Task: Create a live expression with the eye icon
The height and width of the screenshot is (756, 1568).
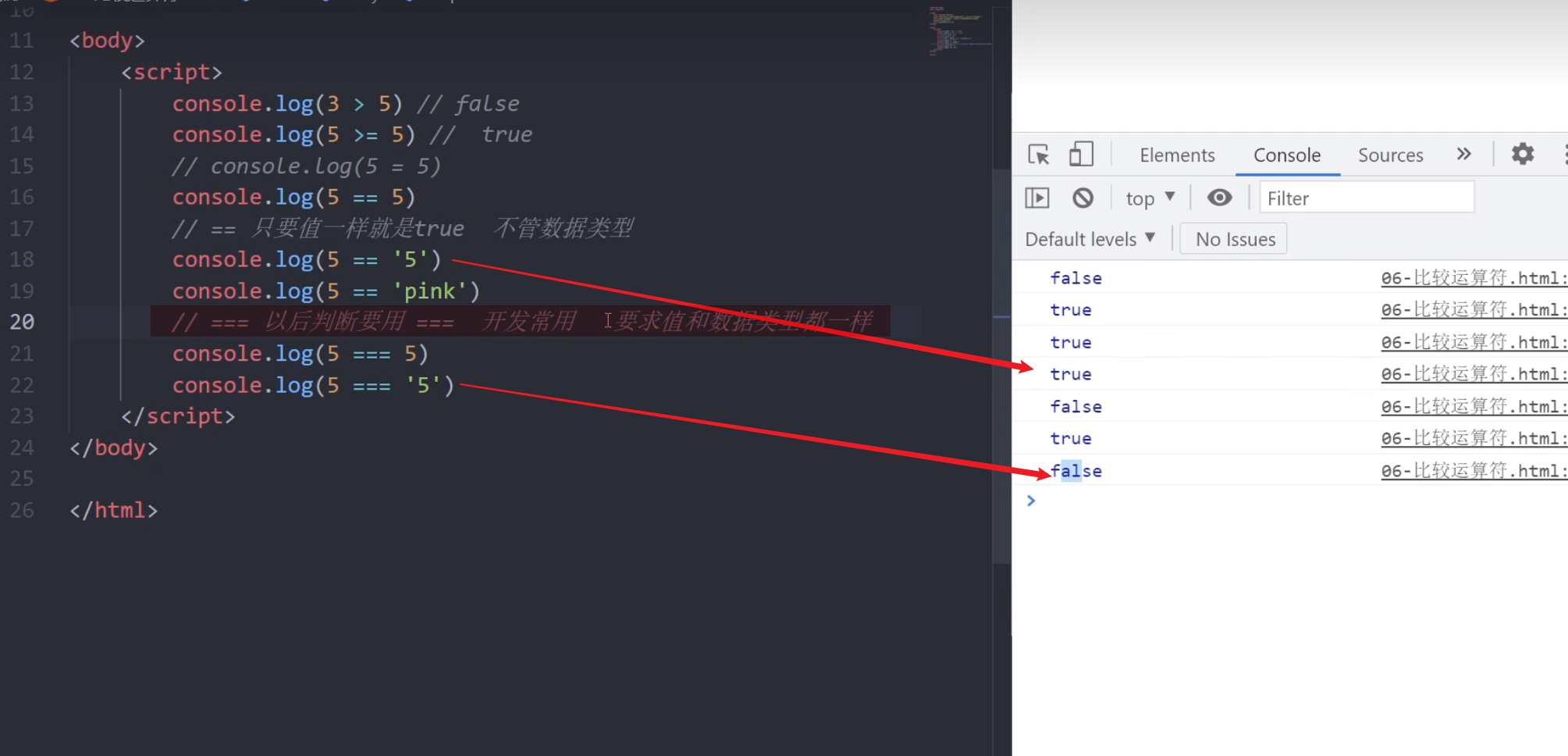Action: pos(1220,198)
